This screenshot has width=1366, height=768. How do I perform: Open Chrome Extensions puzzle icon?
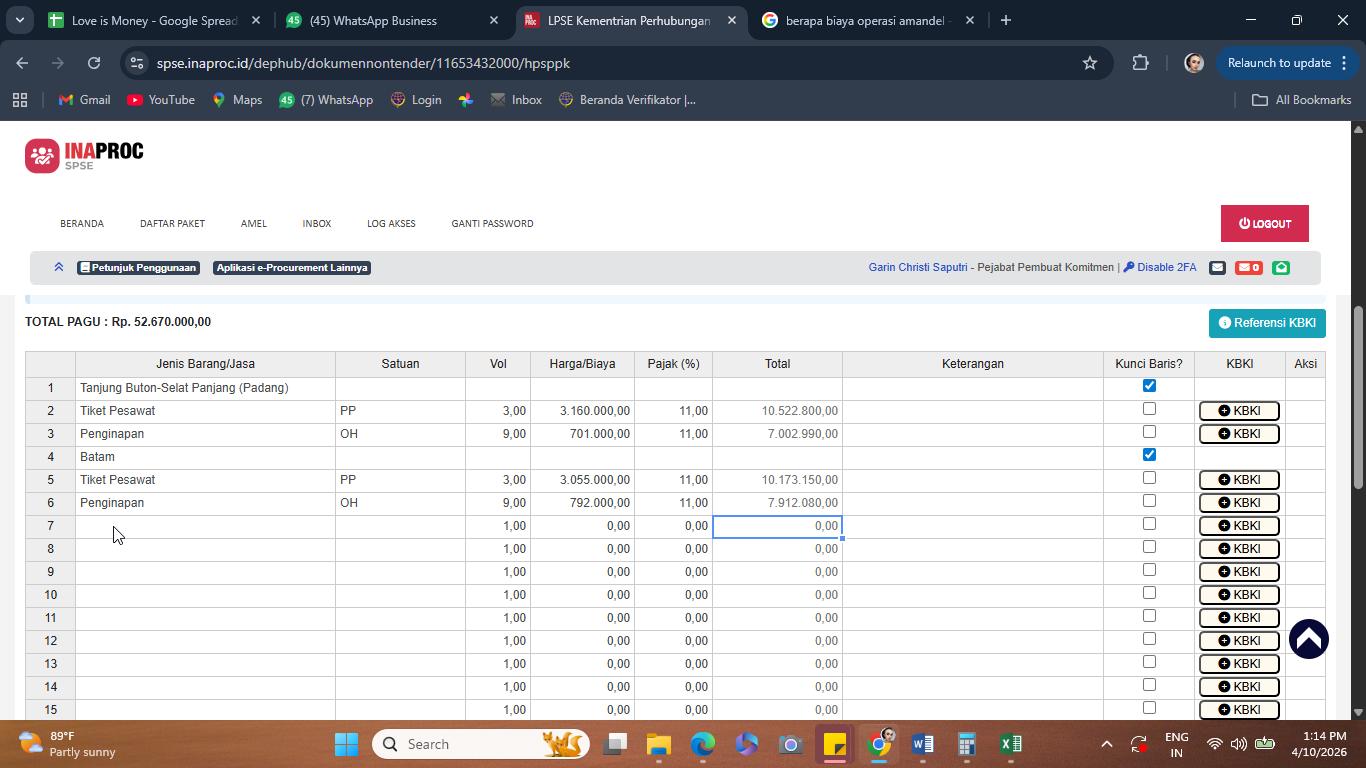[1141, 63]
